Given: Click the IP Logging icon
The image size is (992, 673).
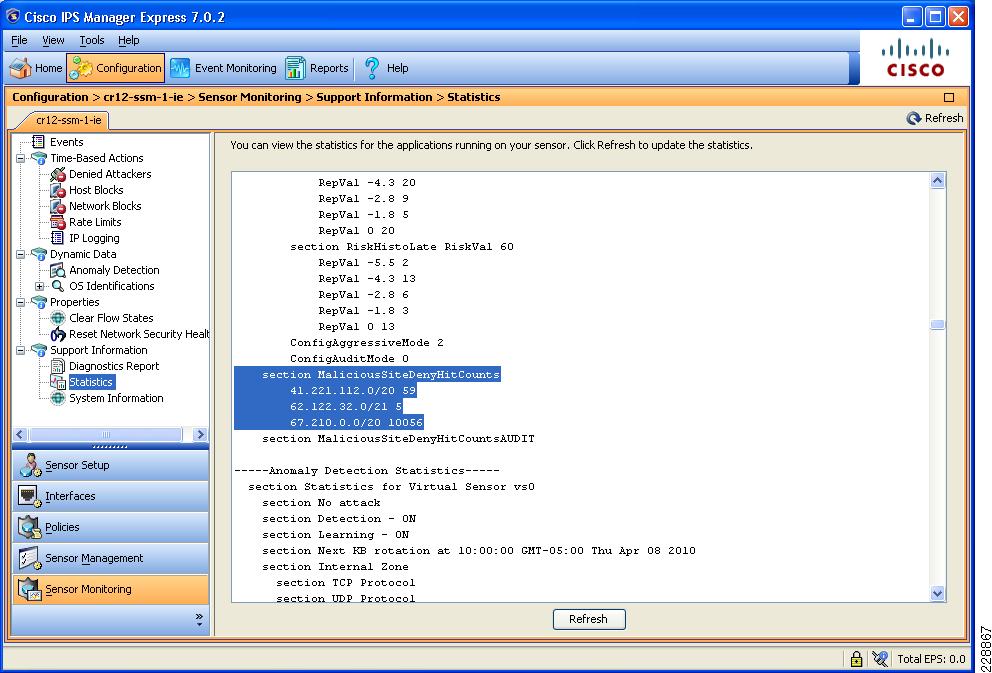Looking at the screenshot, I should pos(58,238).
